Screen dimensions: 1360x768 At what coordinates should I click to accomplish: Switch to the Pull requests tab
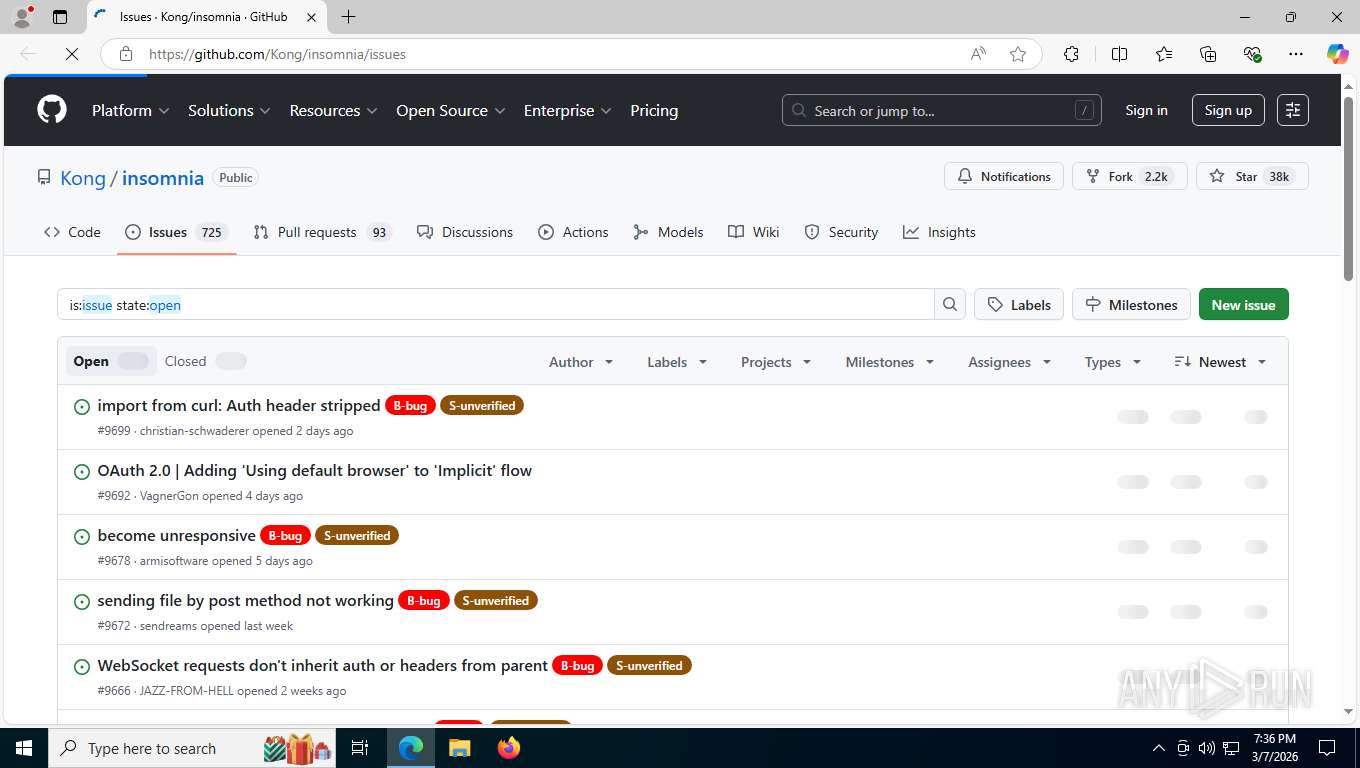[321, 232]
